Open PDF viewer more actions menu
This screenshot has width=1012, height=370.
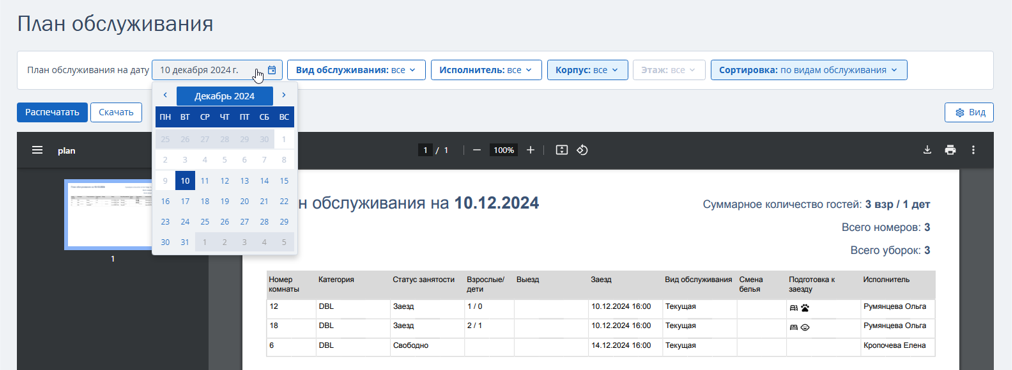click(x=973, y=150)
